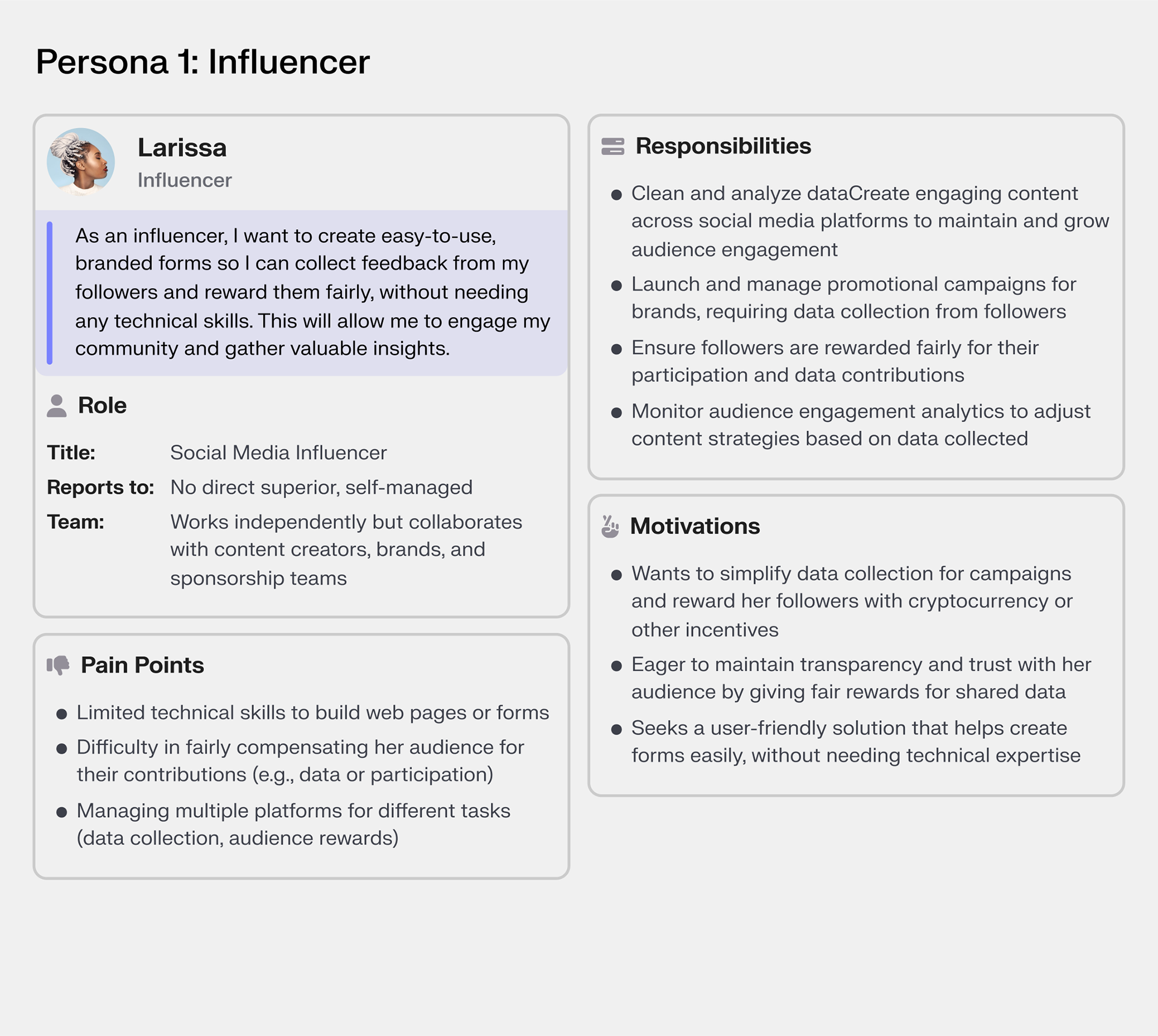Click the 'Limited technical skills' pain point
Viewport: 1158px width, 1036px height.
pos(312,713)
